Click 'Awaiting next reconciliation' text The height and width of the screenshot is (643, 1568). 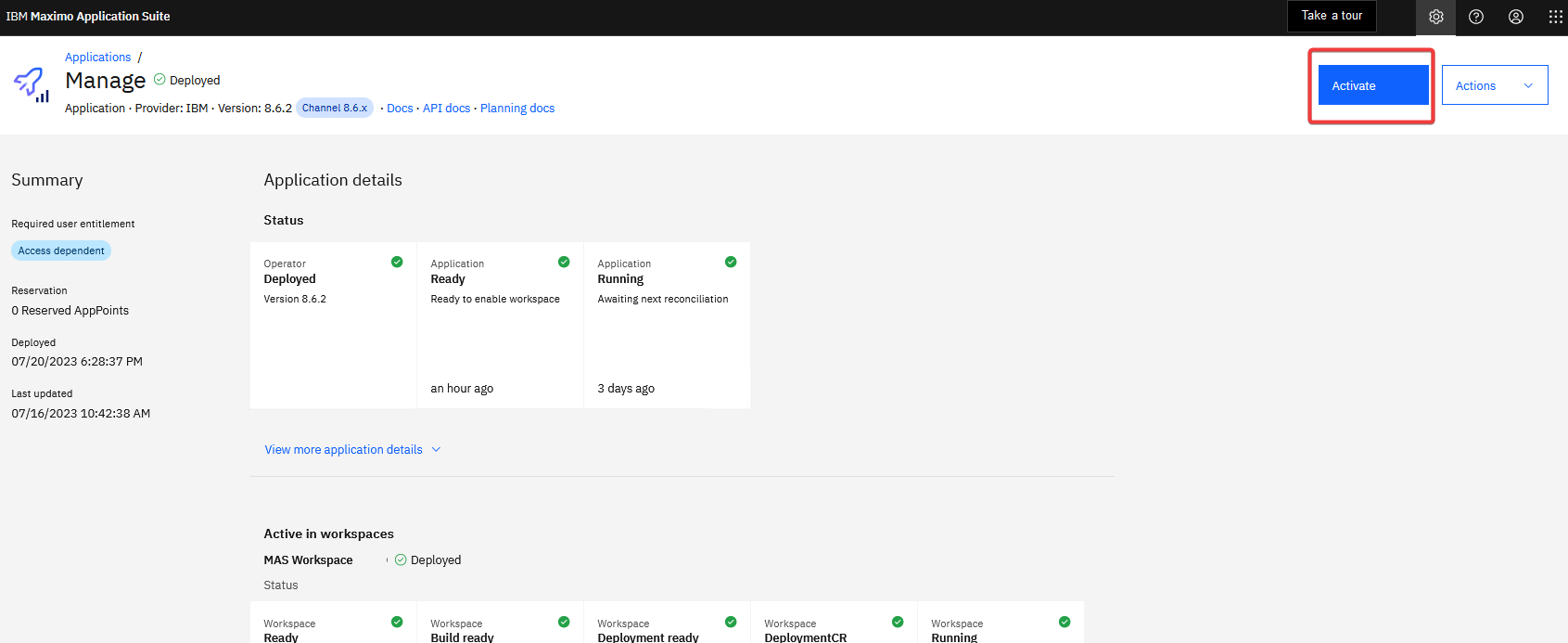coord(663,299)
